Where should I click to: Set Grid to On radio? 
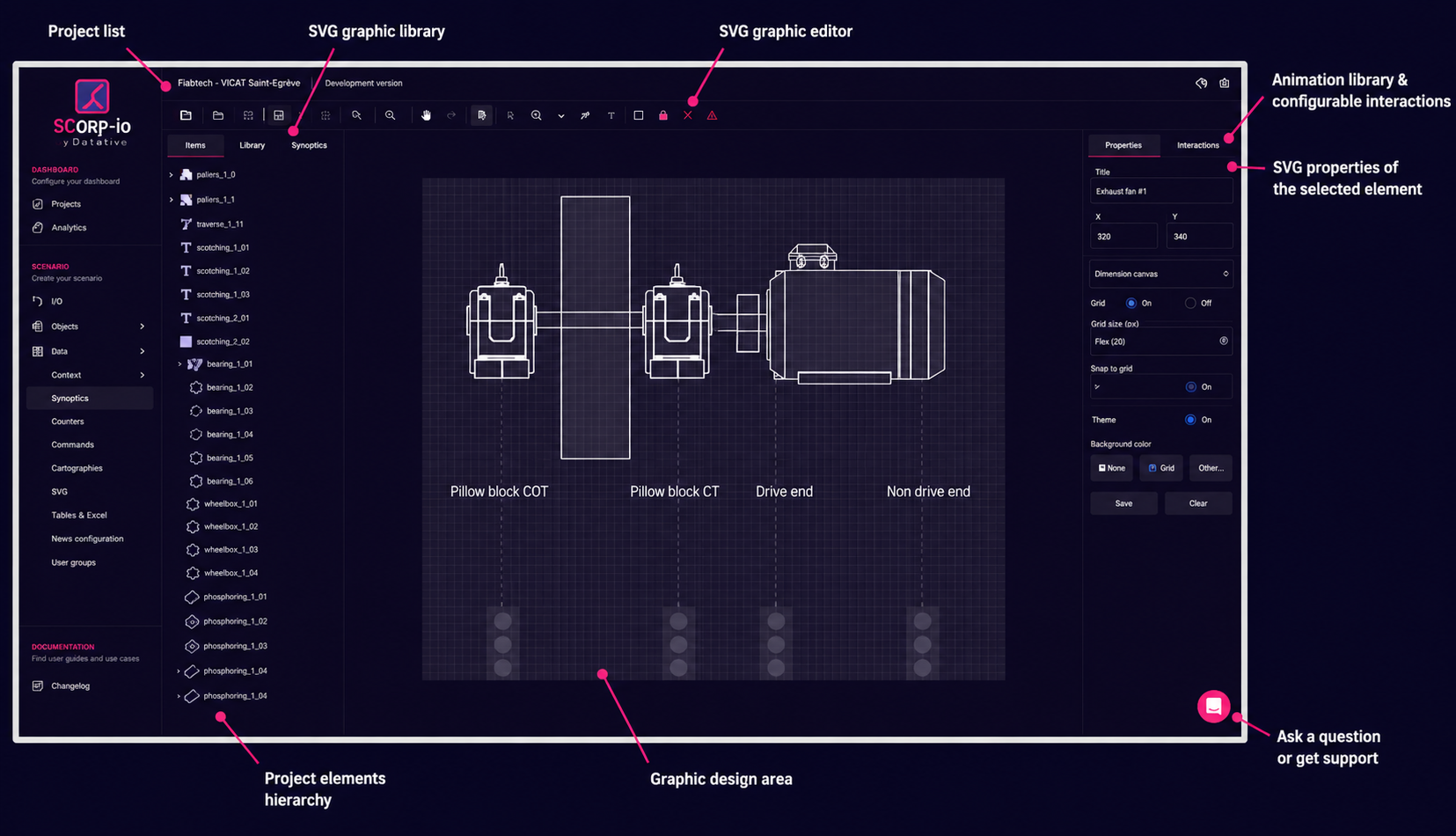coord(1131,303)
